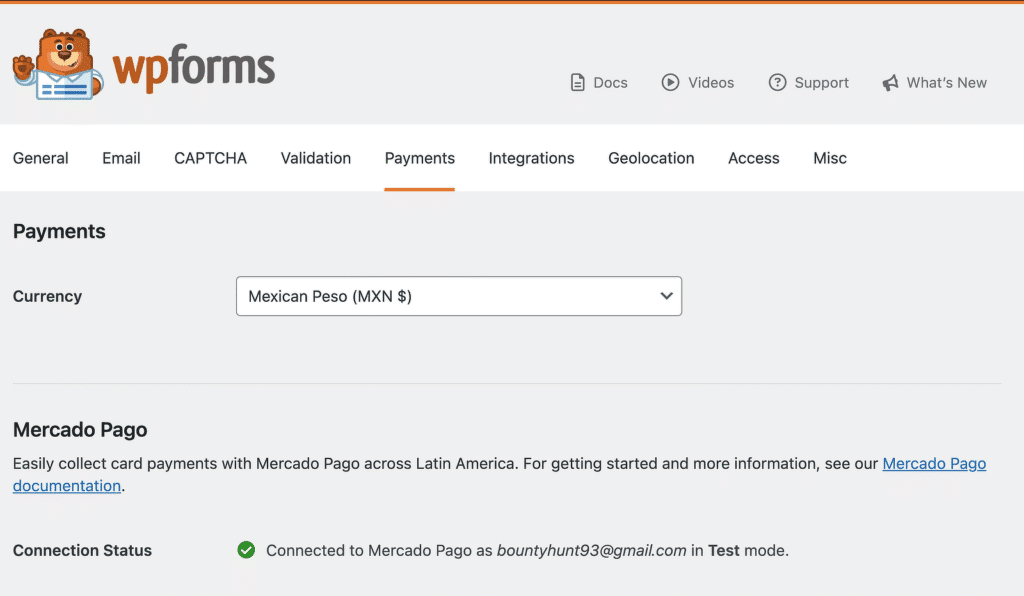Open the CAPTCHA settings tab
This screenshot has width=1024, height=596.
(210, 158)
